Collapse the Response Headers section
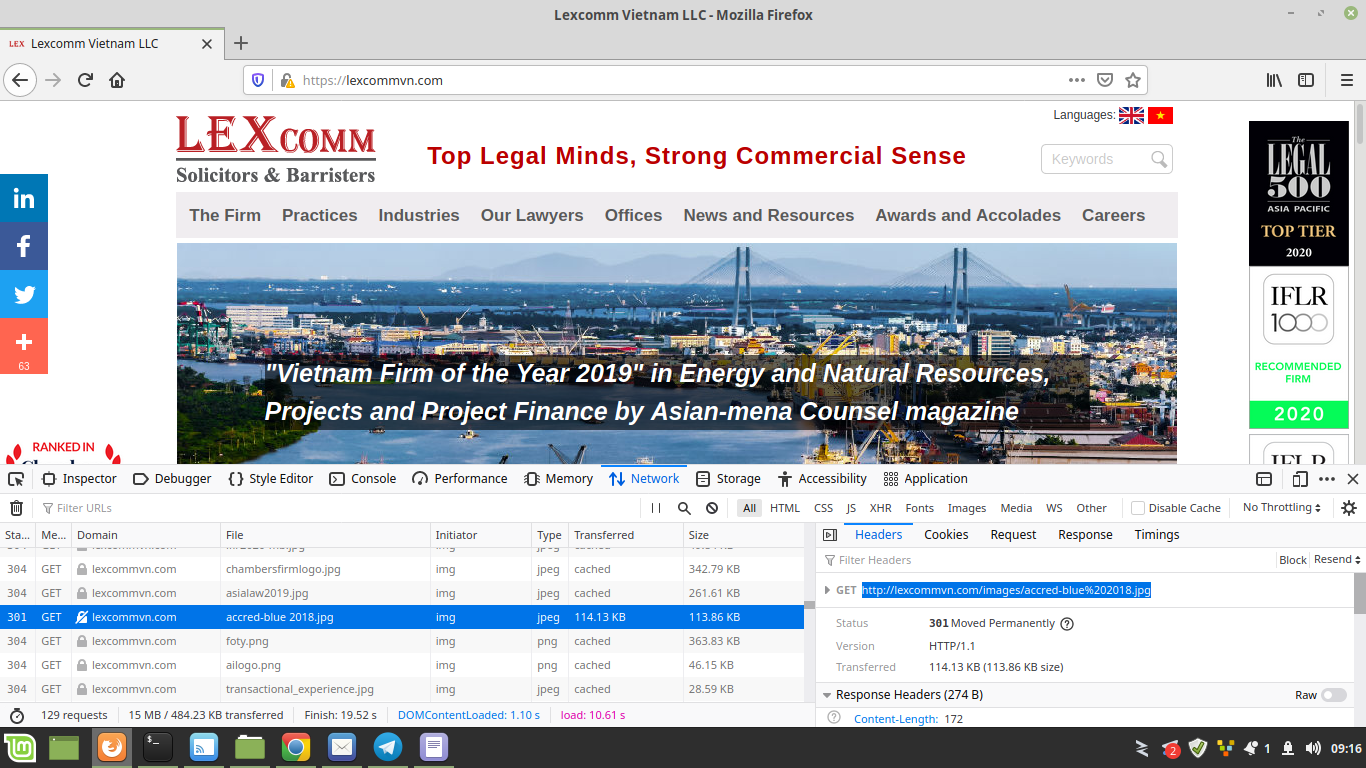Viewport: 1366px width, 768px height. point(827,695)
